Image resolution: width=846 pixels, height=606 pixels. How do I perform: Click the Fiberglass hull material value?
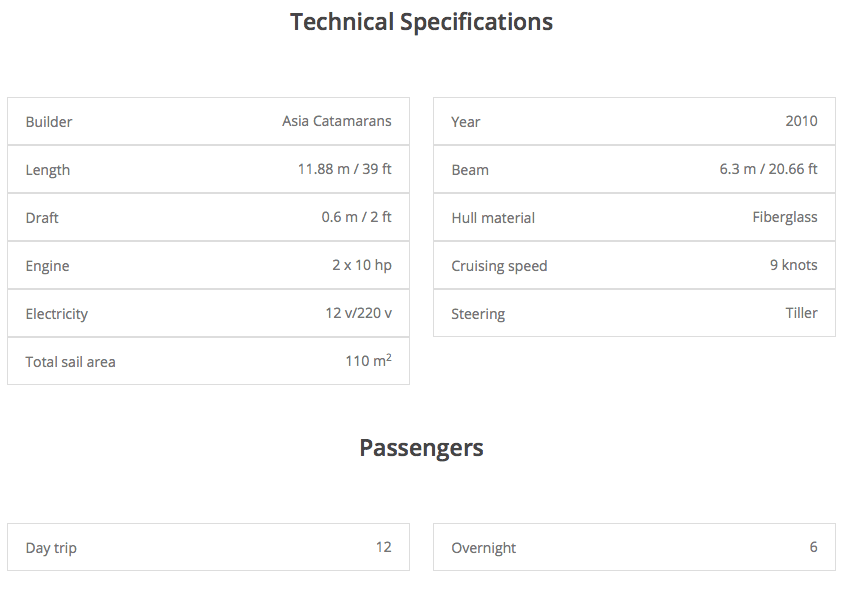pyautogui.click(x=785, y=217)
